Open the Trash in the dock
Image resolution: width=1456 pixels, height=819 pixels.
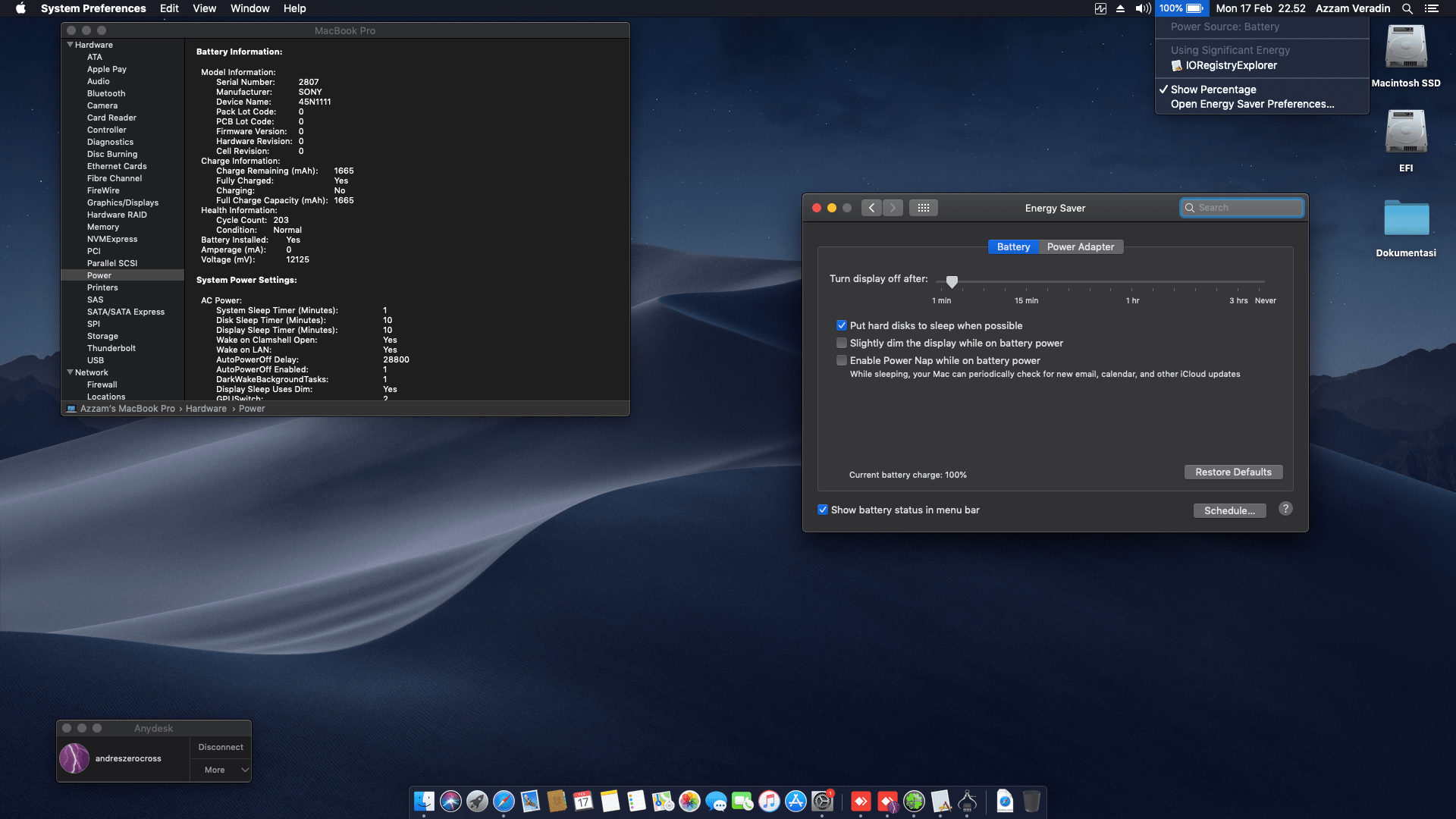1031,801
